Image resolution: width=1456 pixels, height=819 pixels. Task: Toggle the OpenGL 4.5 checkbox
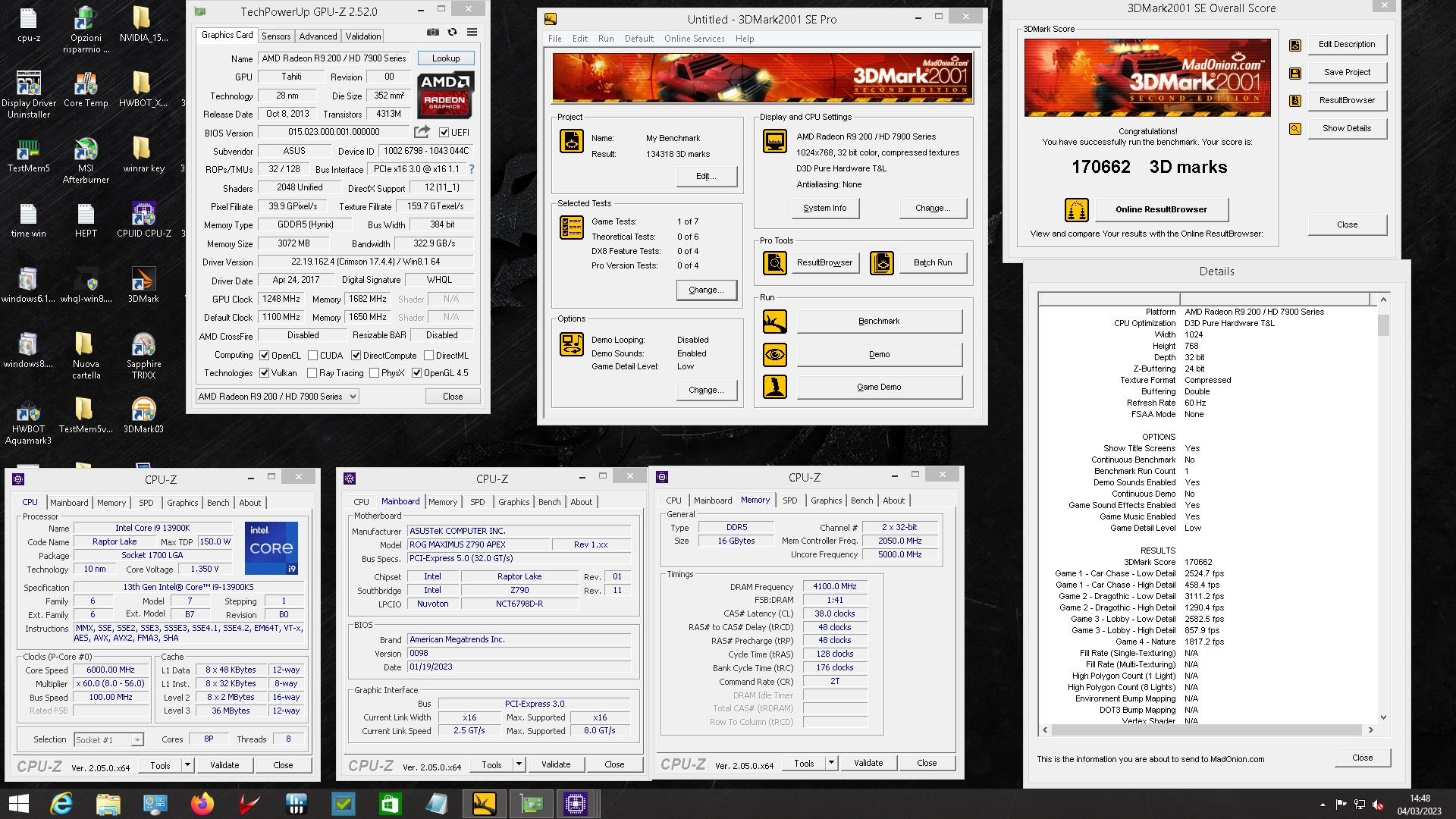[416, 372]
